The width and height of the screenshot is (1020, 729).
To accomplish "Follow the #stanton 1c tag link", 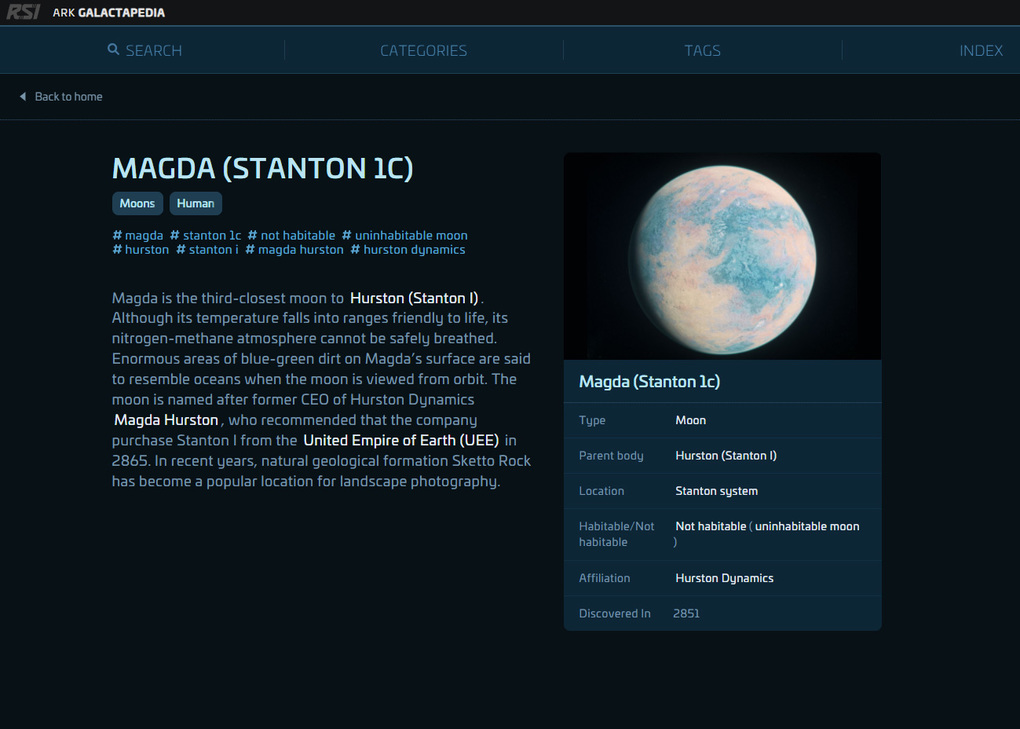I will [206, 236].
